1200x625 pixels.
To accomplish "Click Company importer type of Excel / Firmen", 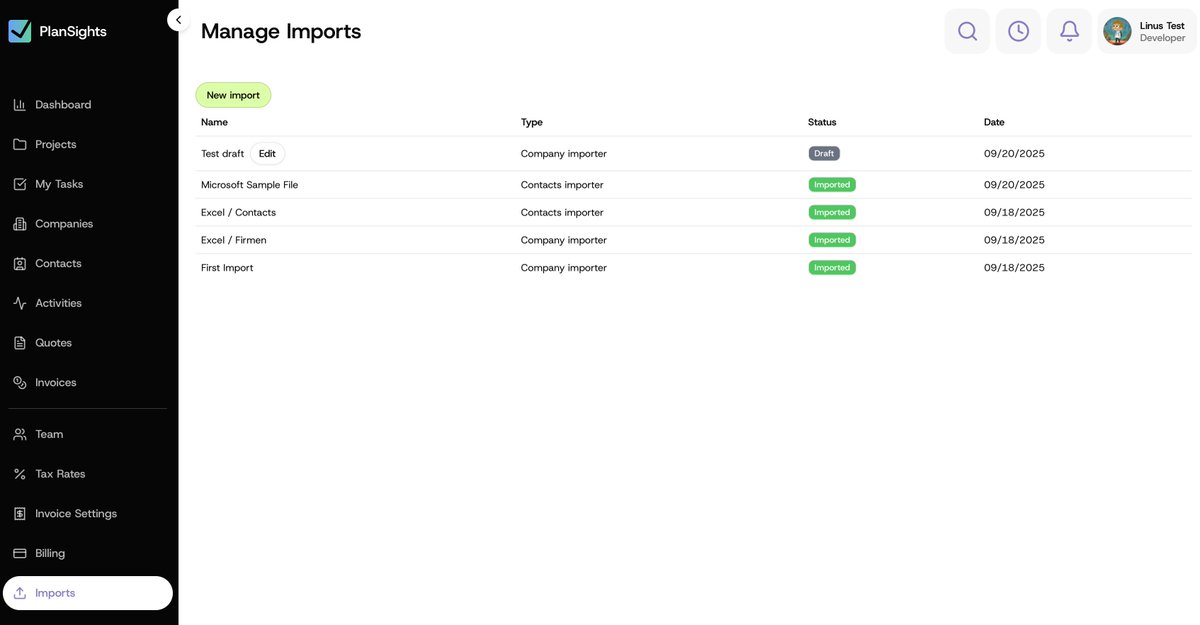I will click(564, 240).
